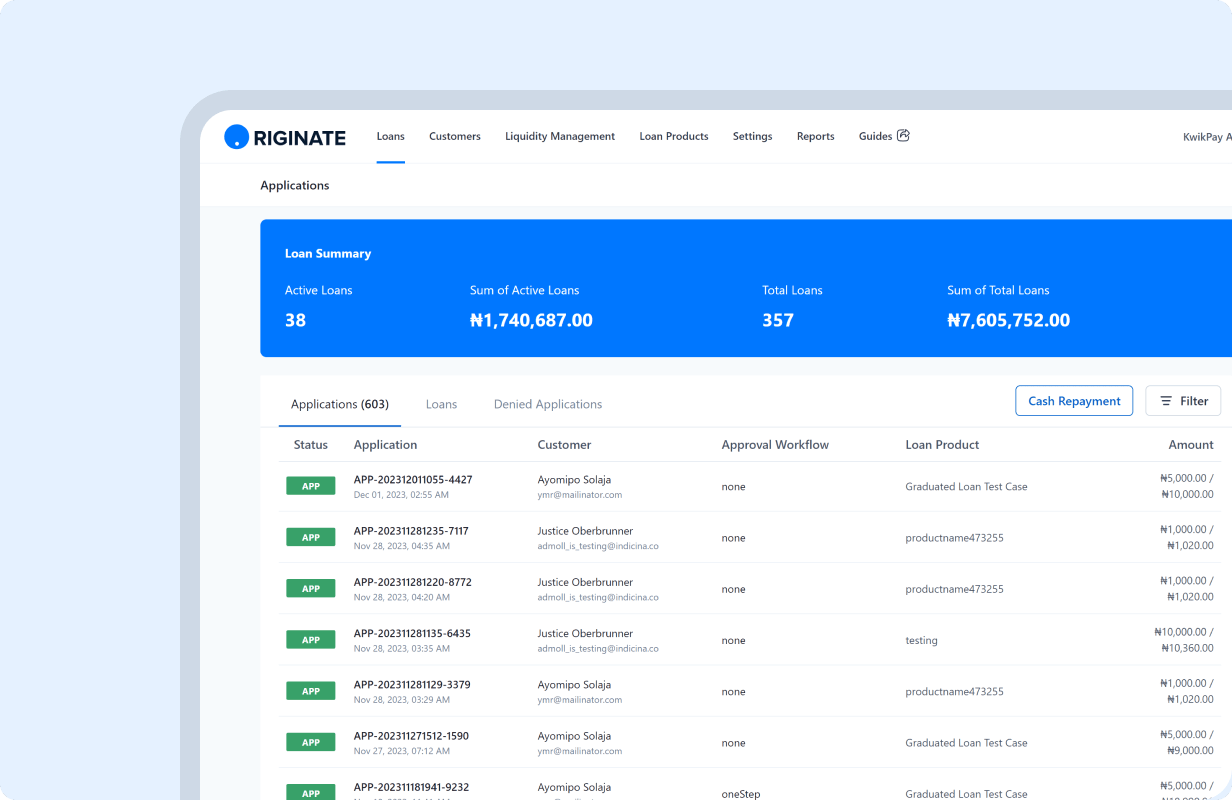Click Graduated Loan Test Case in the APP-202312011055-4427 row
Viewport: 1232px width, 800px height.
pos(966,487)
